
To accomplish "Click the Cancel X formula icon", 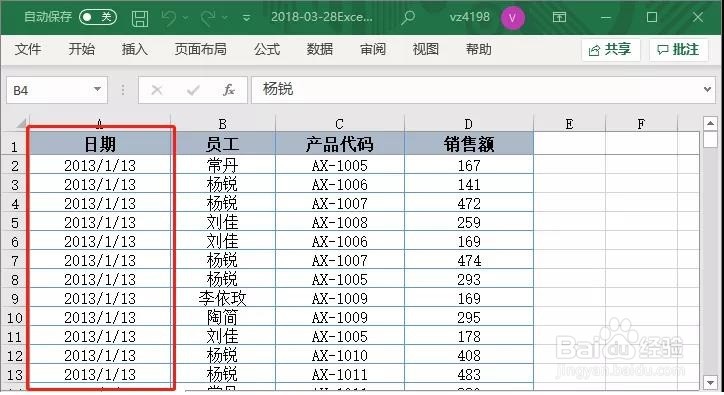I will click(157, 90).
